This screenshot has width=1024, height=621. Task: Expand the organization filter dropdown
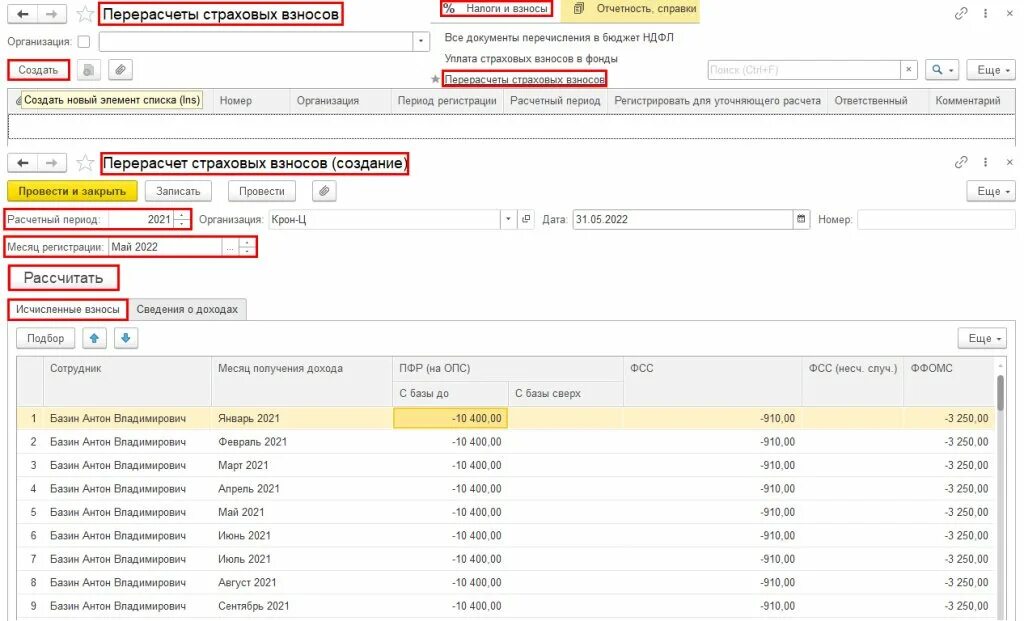pos(421,42)
